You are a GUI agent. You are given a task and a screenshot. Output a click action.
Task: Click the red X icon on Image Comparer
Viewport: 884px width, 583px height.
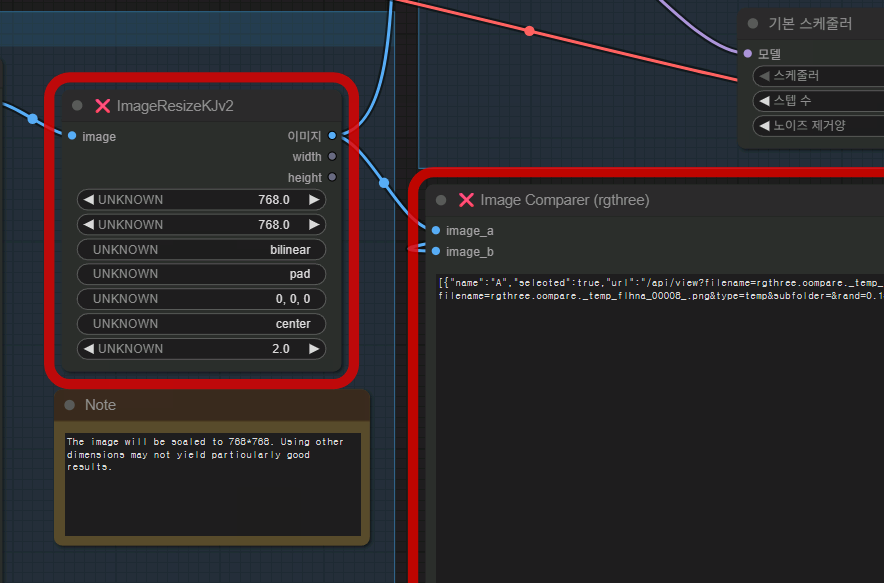point(465,200)
